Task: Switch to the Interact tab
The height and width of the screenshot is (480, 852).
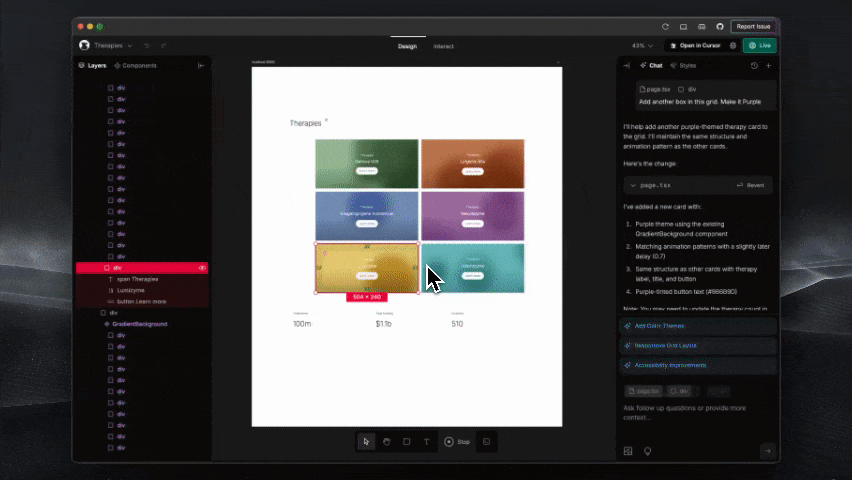Action: tap(442, 46)
